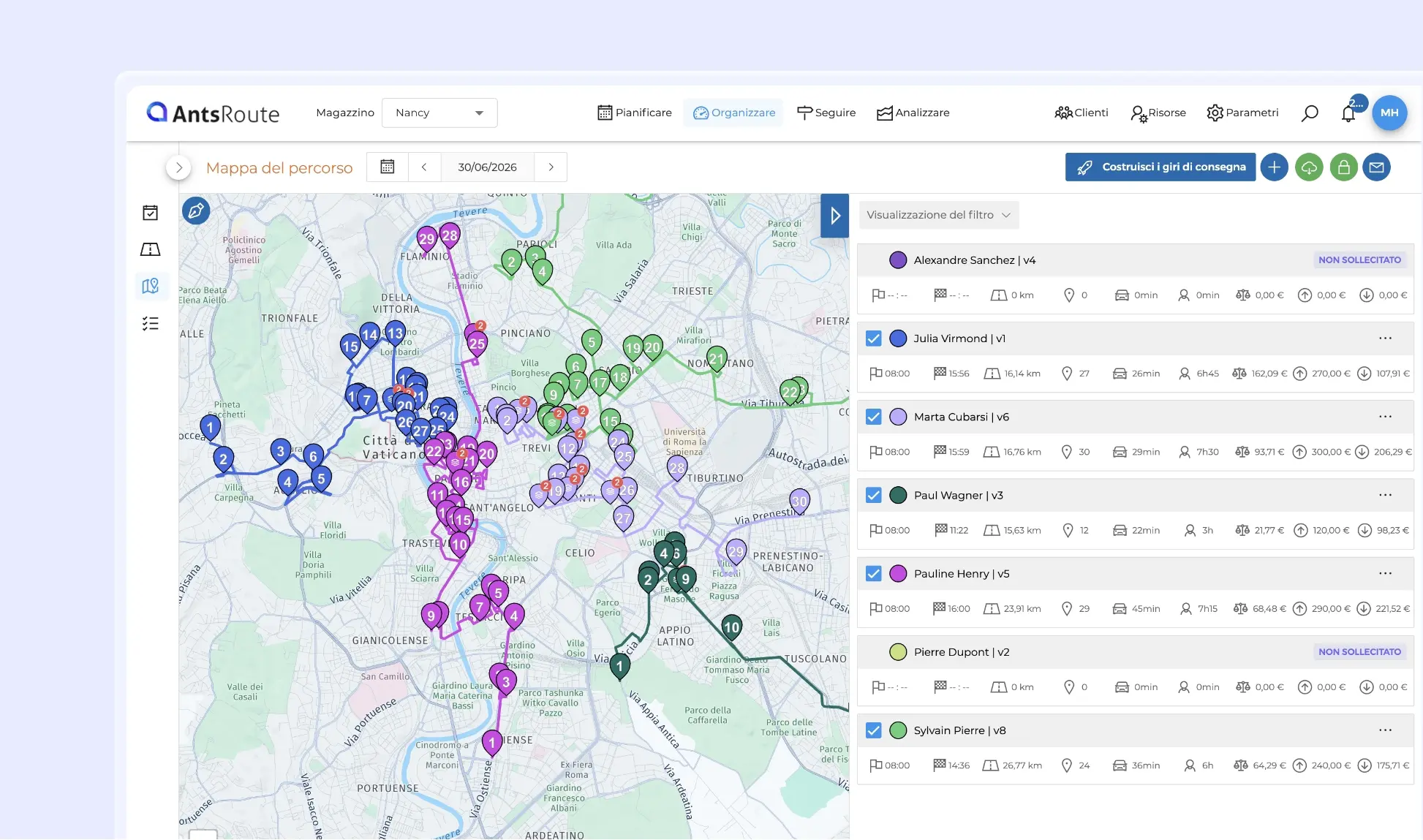Click green map pin 21

click(717, 359)
